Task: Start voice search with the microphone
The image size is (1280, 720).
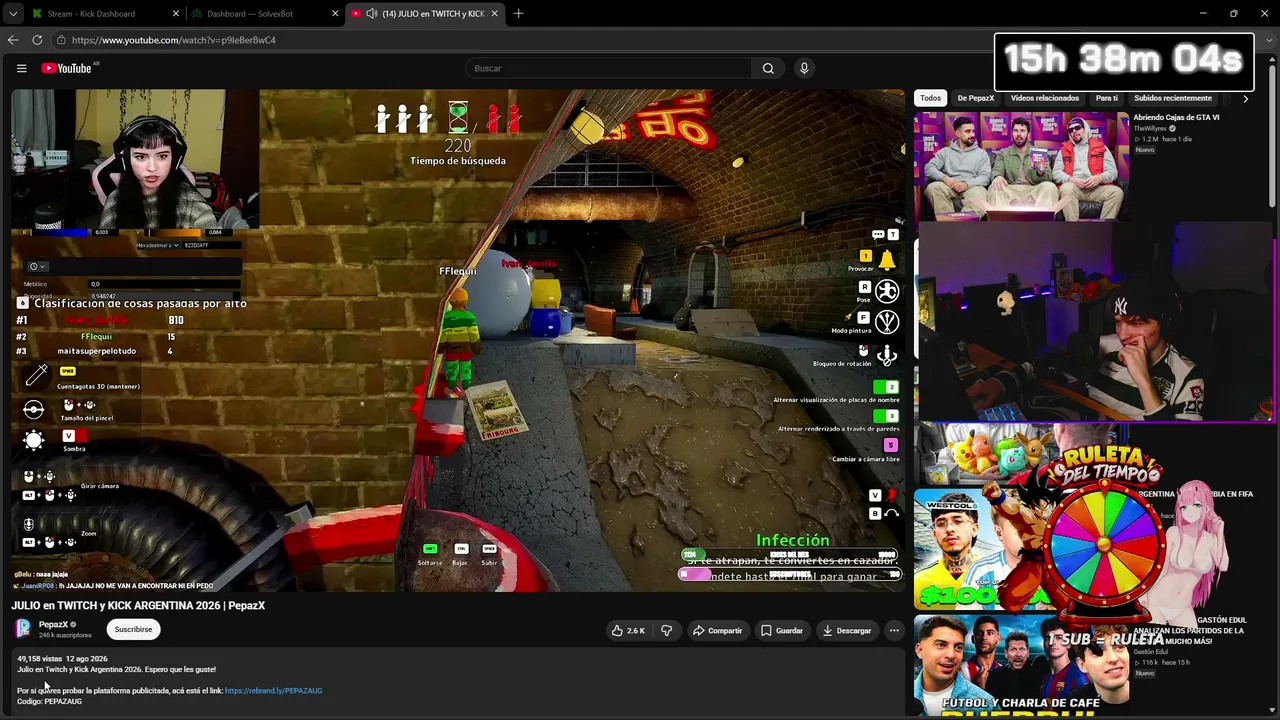Action: coord(804,68)
